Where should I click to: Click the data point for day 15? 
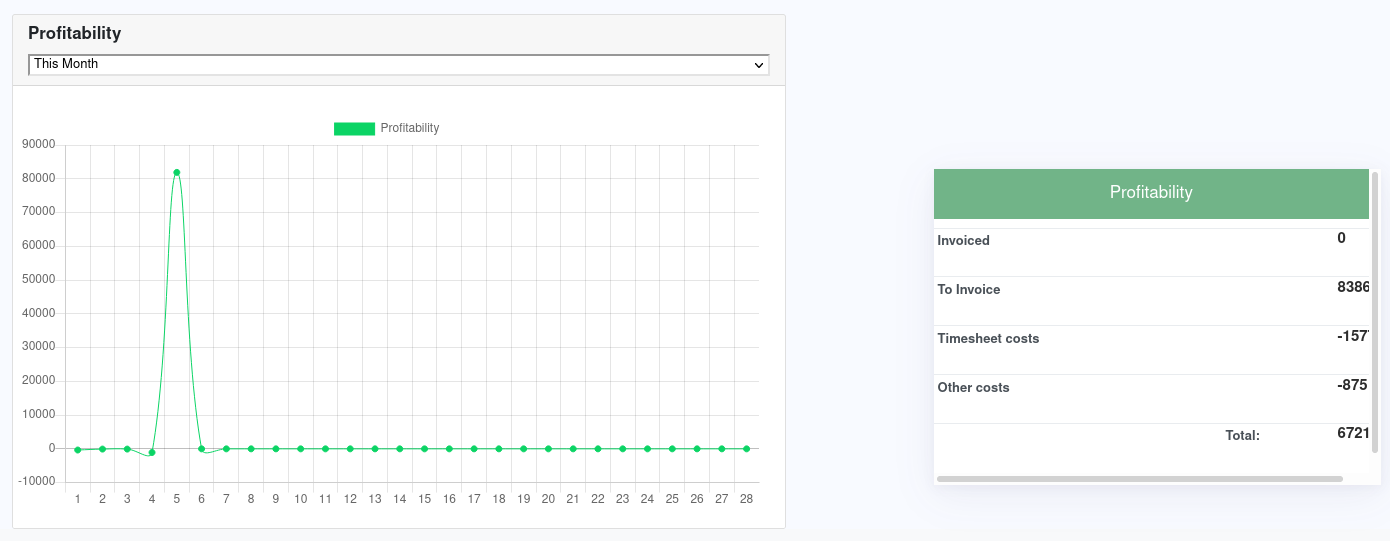424,449
